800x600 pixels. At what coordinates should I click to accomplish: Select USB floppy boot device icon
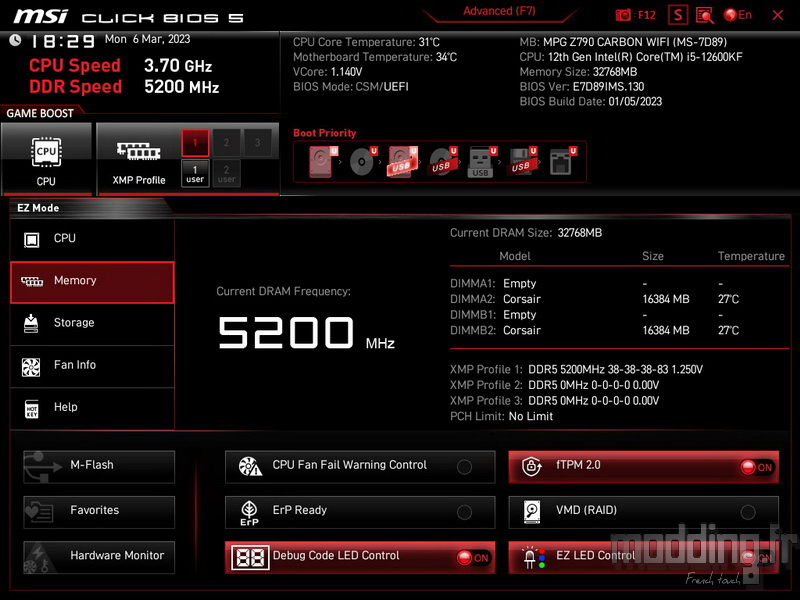tap(521, 162)
